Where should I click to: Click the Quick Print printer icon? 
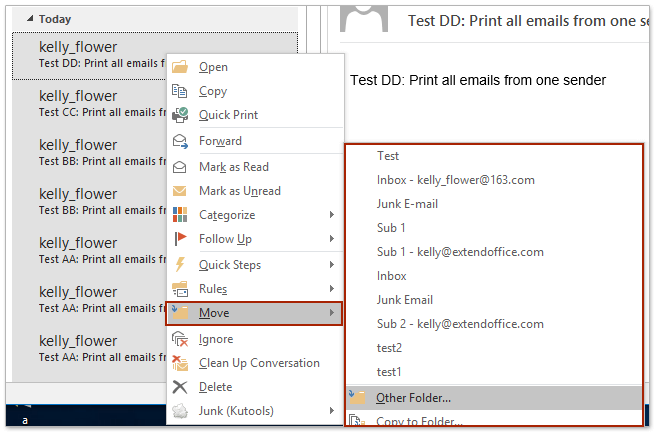click(180, 115)
